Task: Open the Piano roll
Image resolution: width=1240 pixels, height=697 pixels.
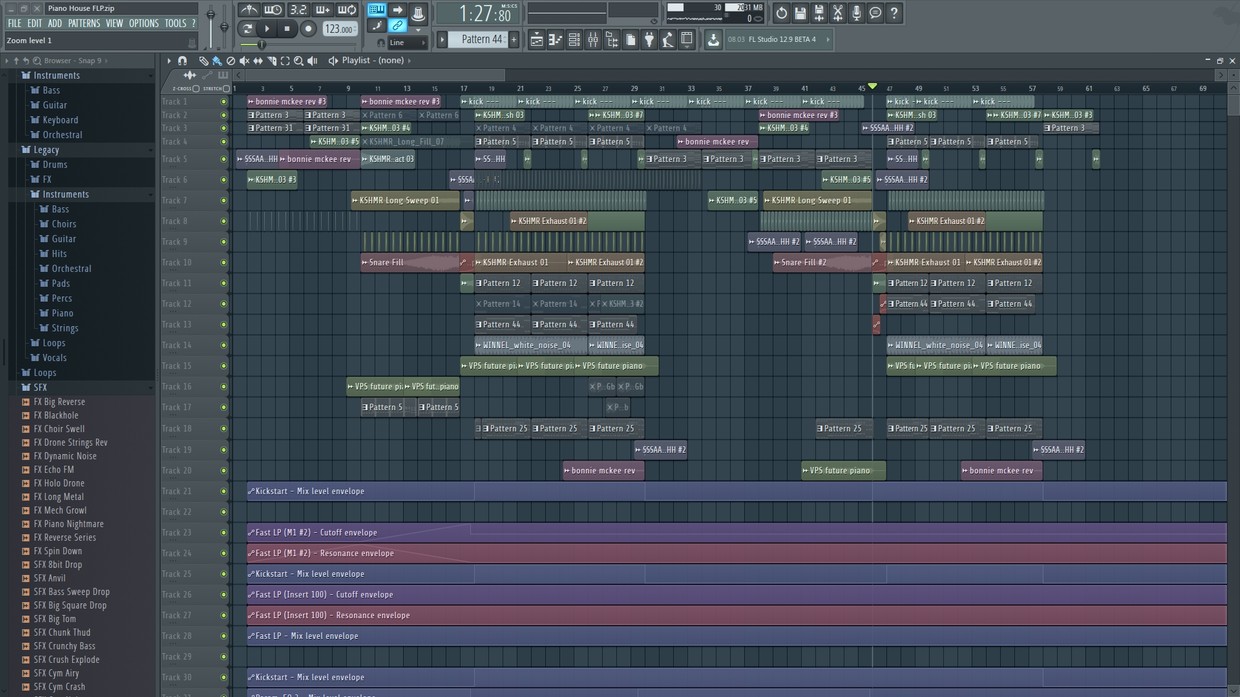Action: [554, 39]
